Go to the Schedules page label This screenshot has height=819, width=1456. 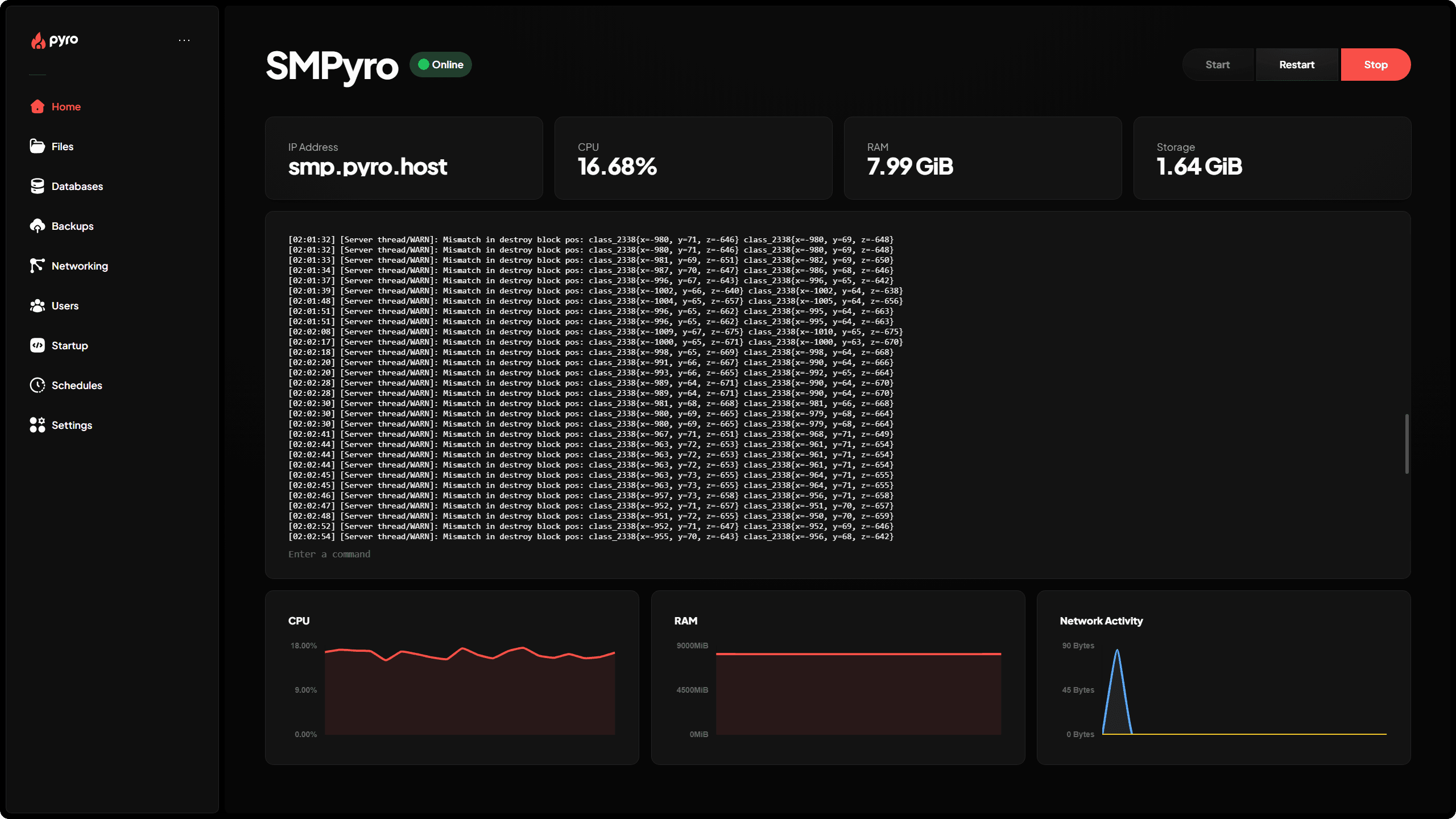[x=77, y=386]
